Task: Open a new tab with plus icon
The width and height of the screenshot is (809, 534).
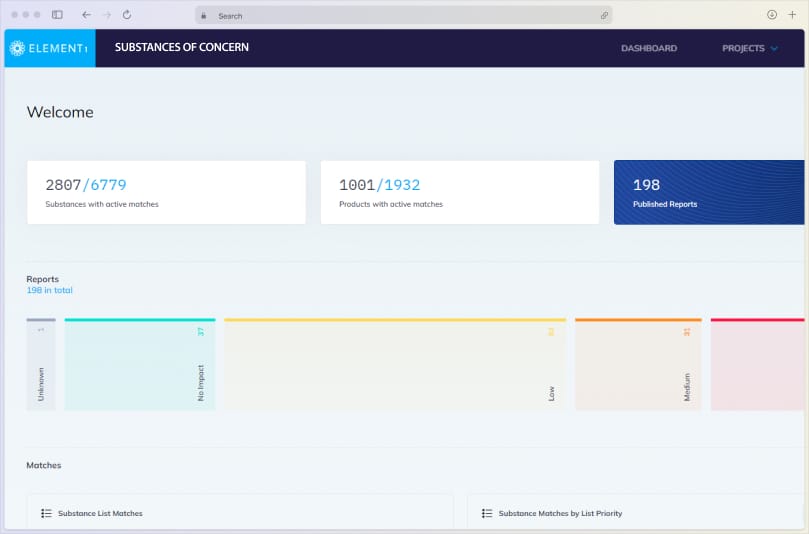Action: click(792, 15)
